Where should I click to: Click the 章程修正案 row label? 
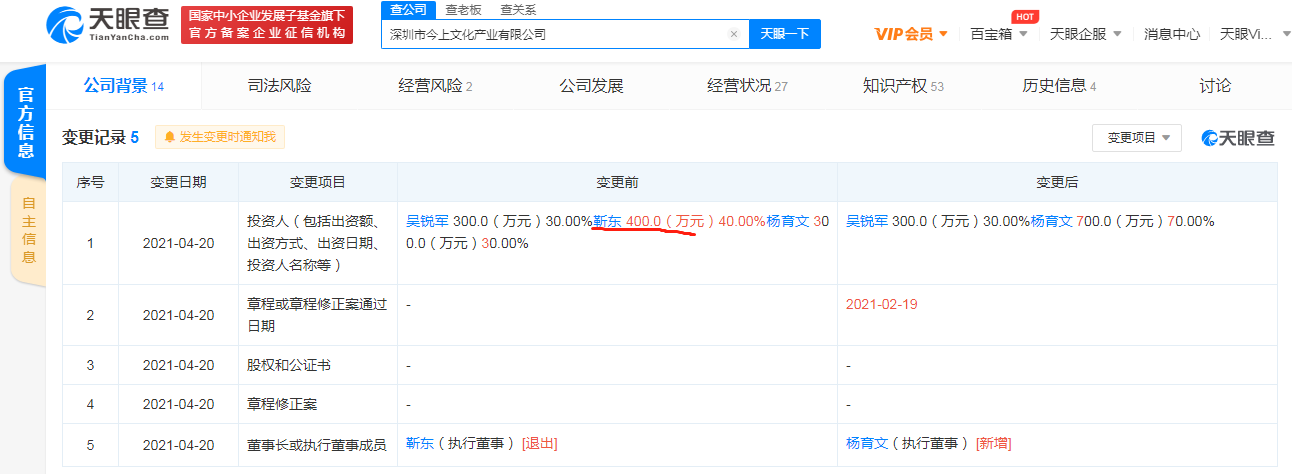coord(282,405)
